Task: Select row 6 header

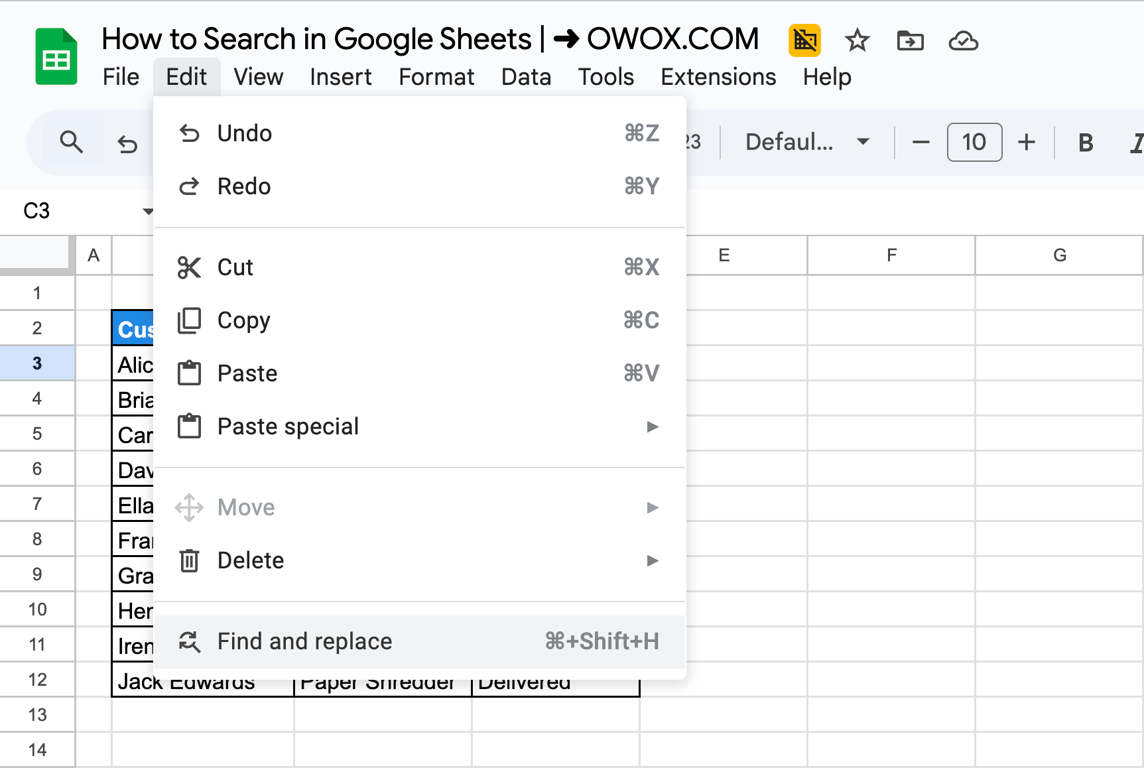Action: pos(37,469)
